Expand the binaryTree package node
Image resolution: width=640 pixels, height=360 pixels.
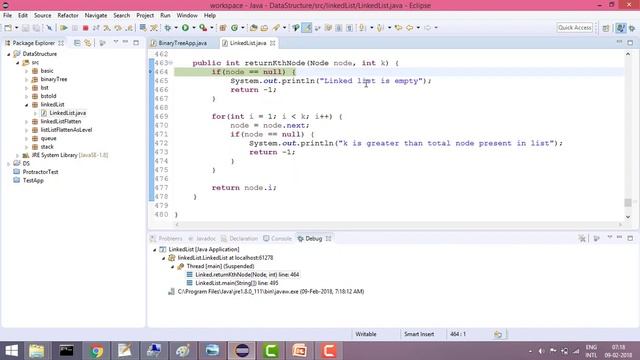coord(27,80)
